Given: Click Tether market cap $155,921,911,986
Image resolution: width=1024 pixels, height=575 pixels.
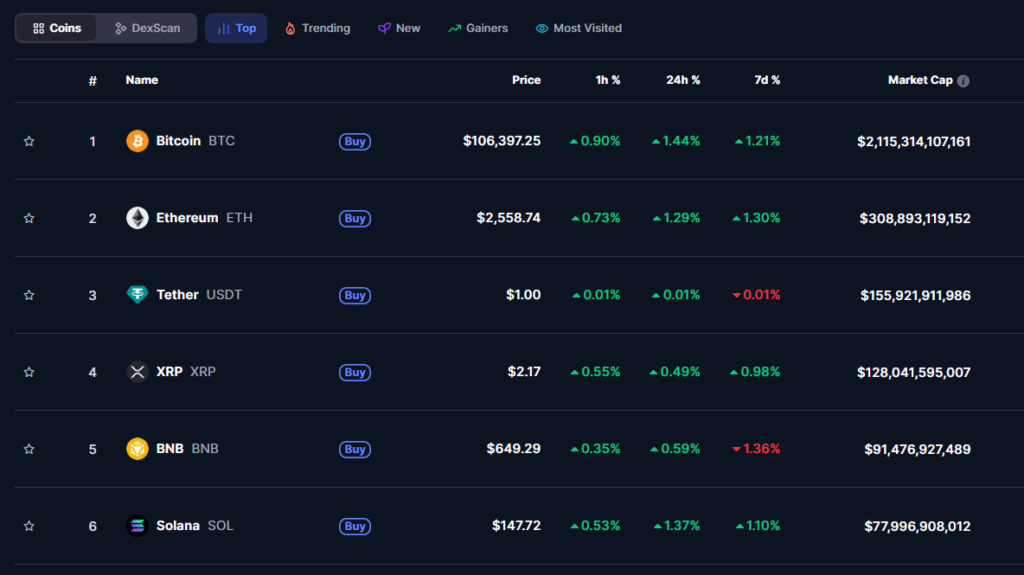Looking at the screenshot, I should [916, 295].
